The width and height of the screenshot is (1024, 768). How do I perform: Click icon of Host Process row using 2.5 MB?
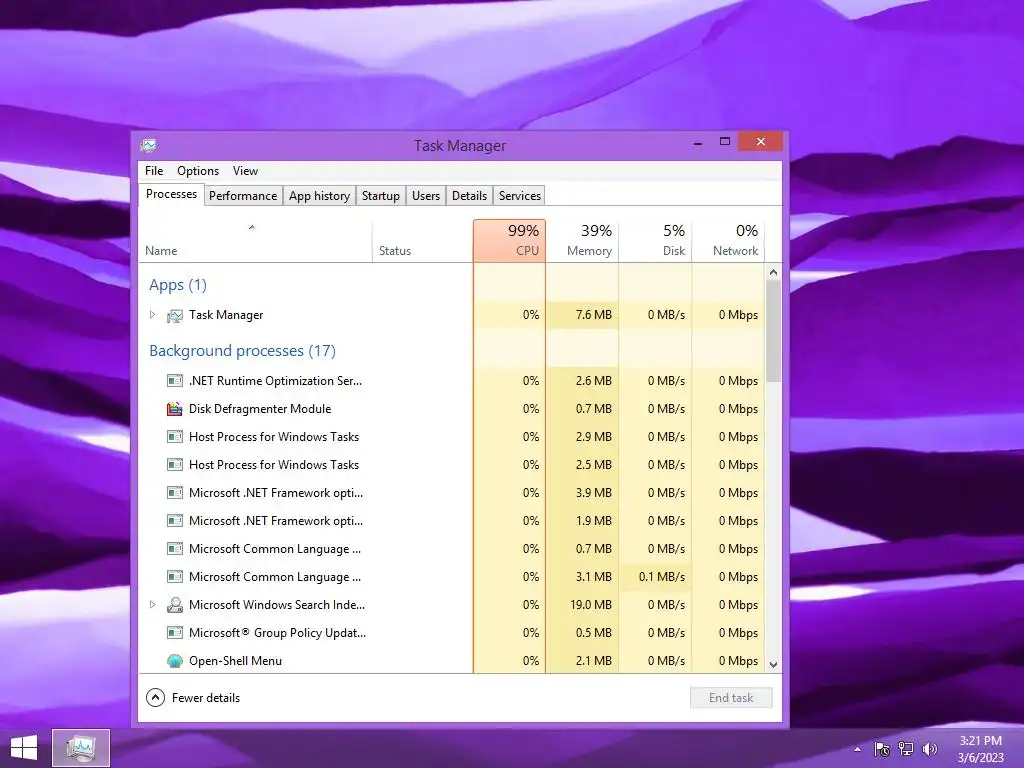point(174,465)
